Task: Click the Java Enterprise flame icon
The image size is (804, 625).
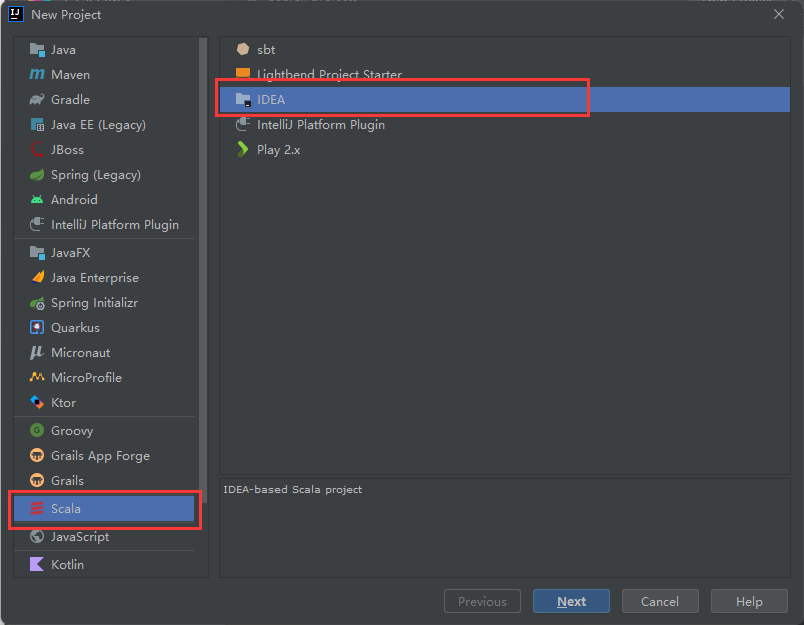Action: (37, 277)
